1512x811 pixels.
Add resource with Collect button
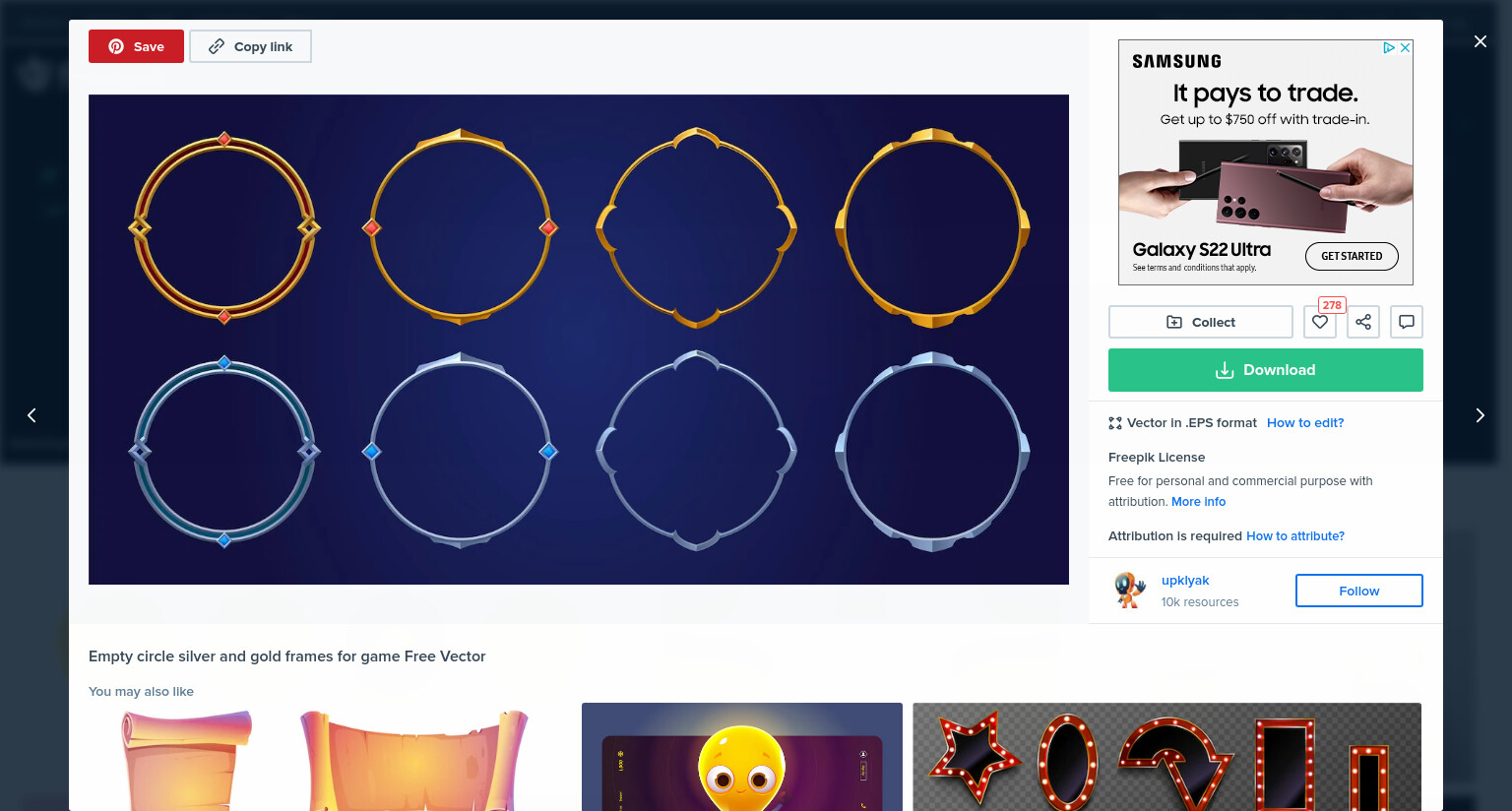1201,322
